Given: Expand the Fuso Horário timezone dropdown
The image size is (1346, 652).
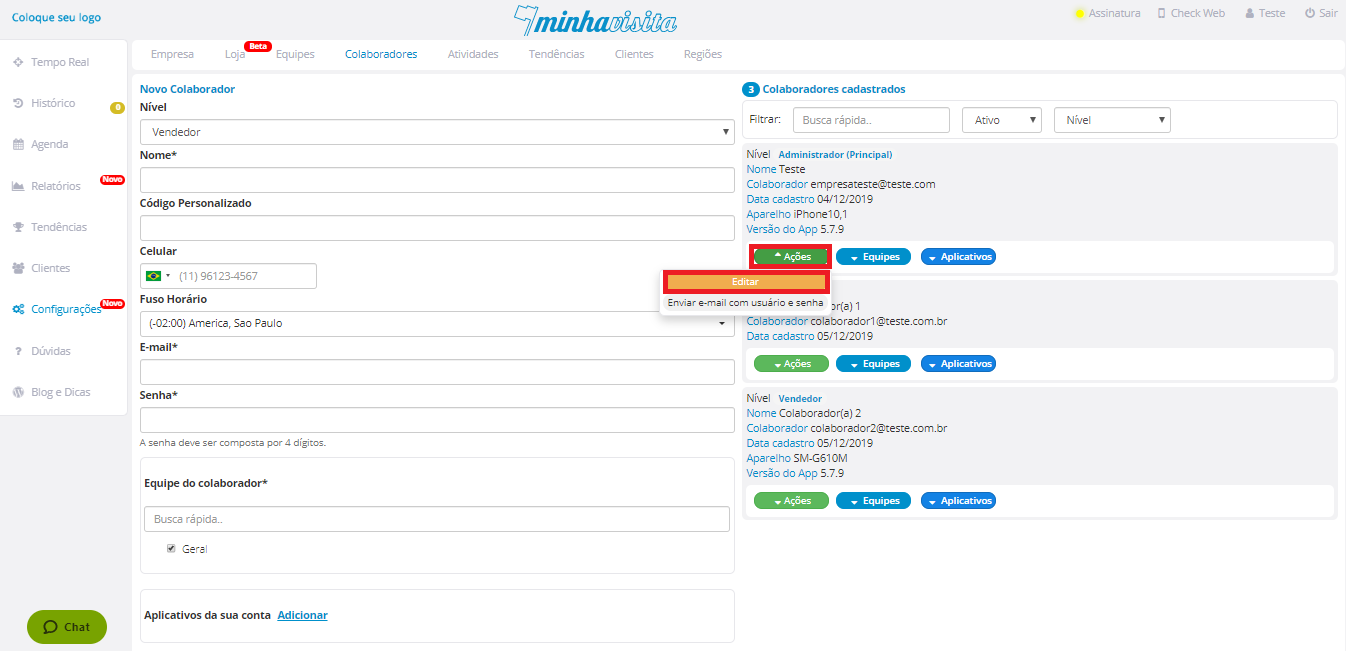Looking at the screenshot, I should click(437, 324).
